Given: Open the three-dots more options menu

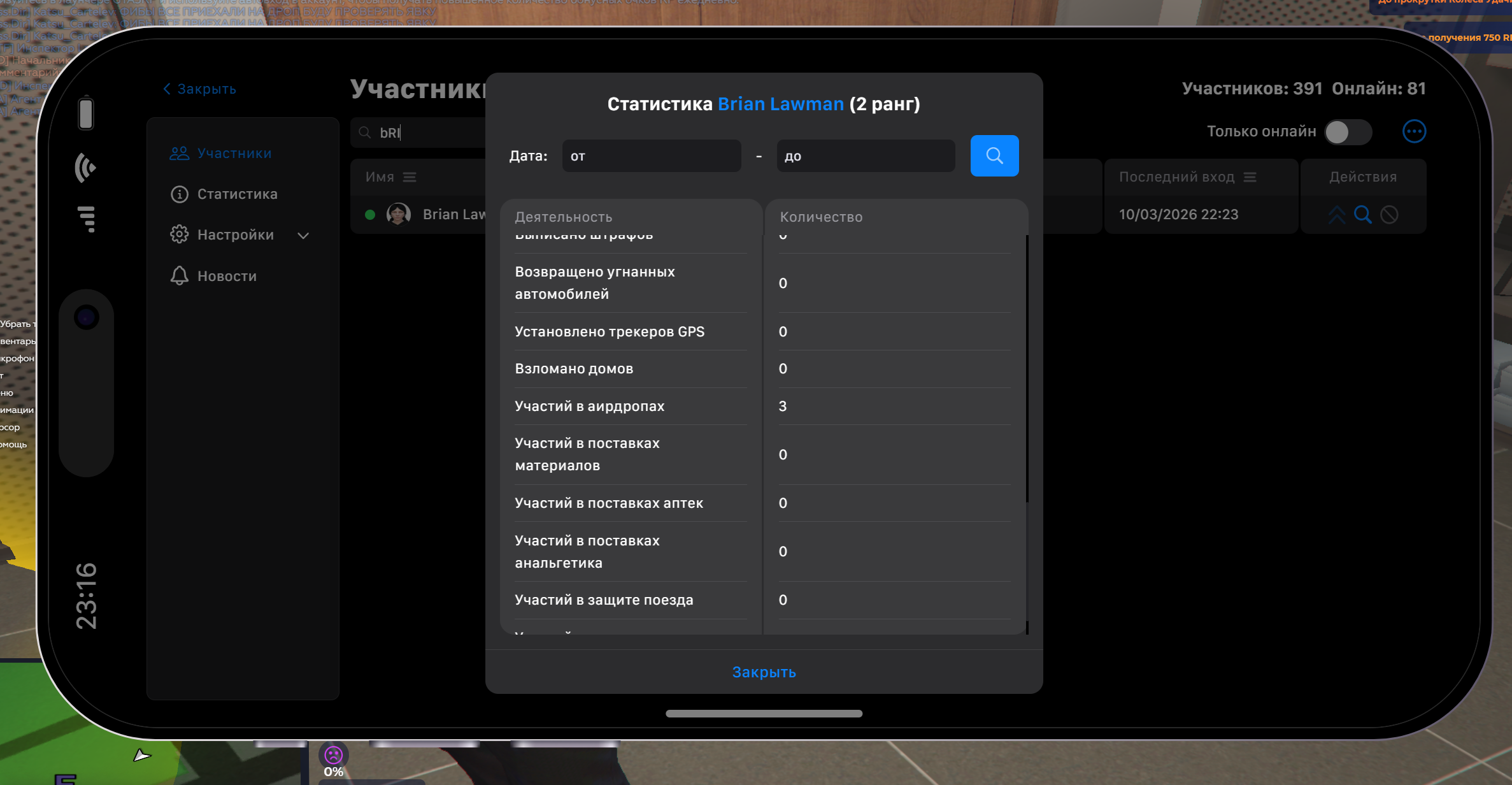Looking at the screenshot, I should pos(1414,131).
